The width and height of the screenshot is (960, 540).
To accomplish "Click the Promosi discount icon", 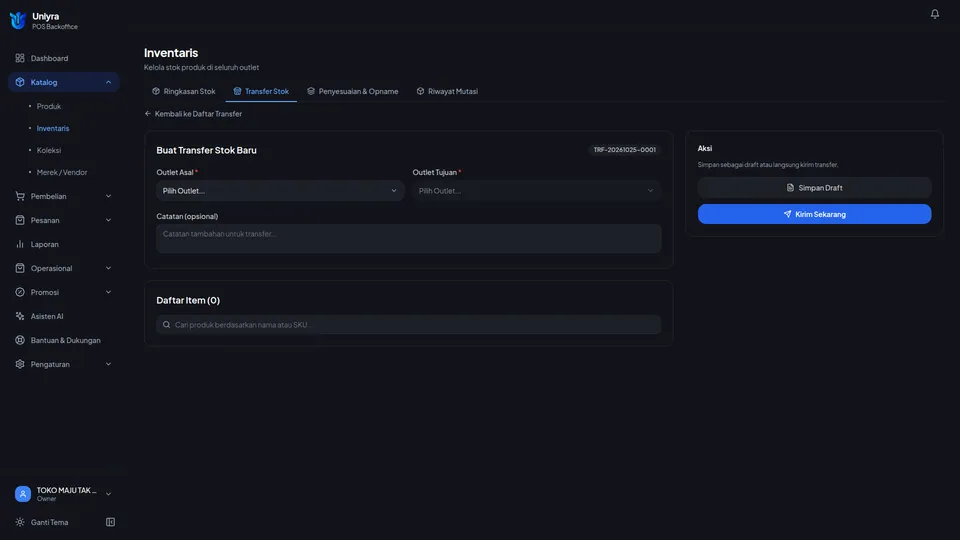I will pyautogui.click(x=20, y=292).
